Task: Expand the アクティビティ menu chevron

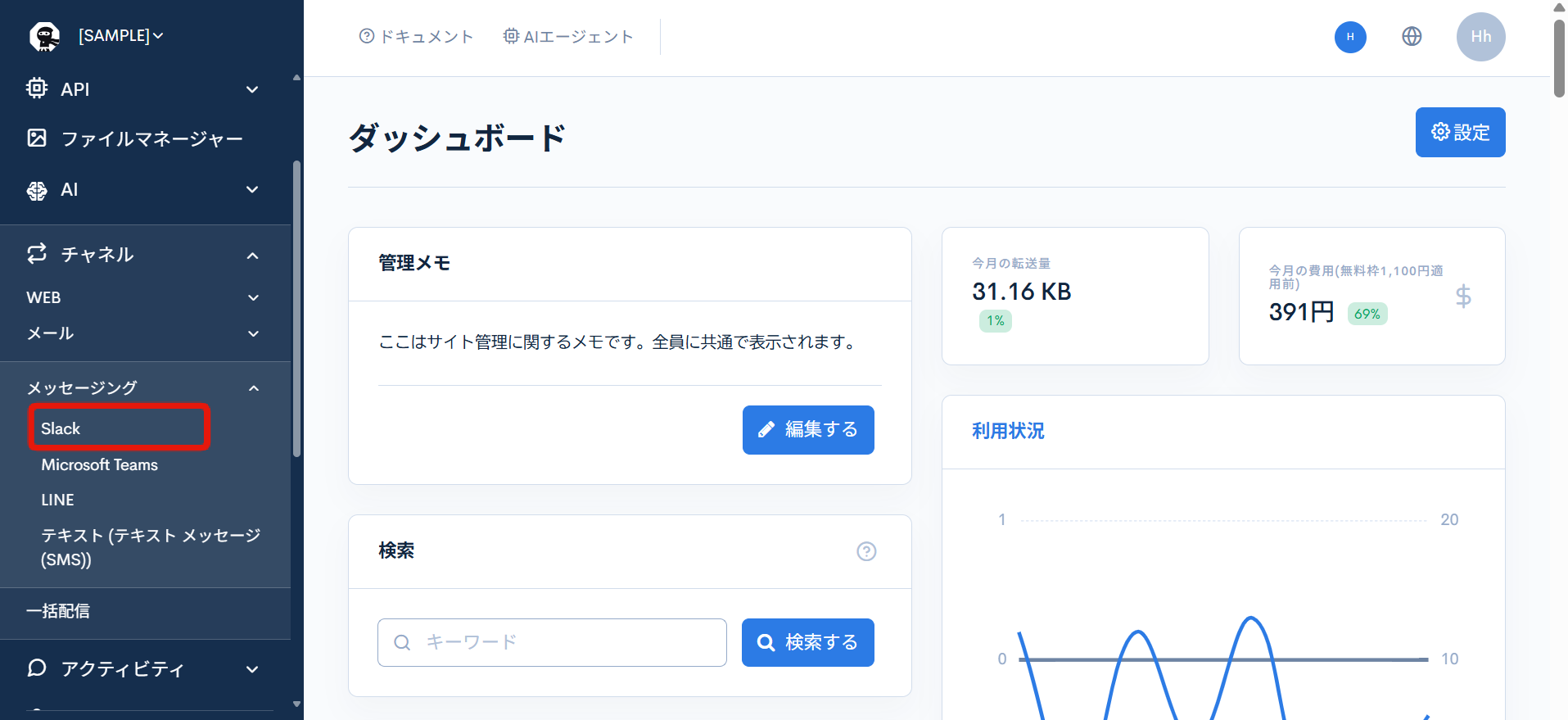Action: [253, 669]
